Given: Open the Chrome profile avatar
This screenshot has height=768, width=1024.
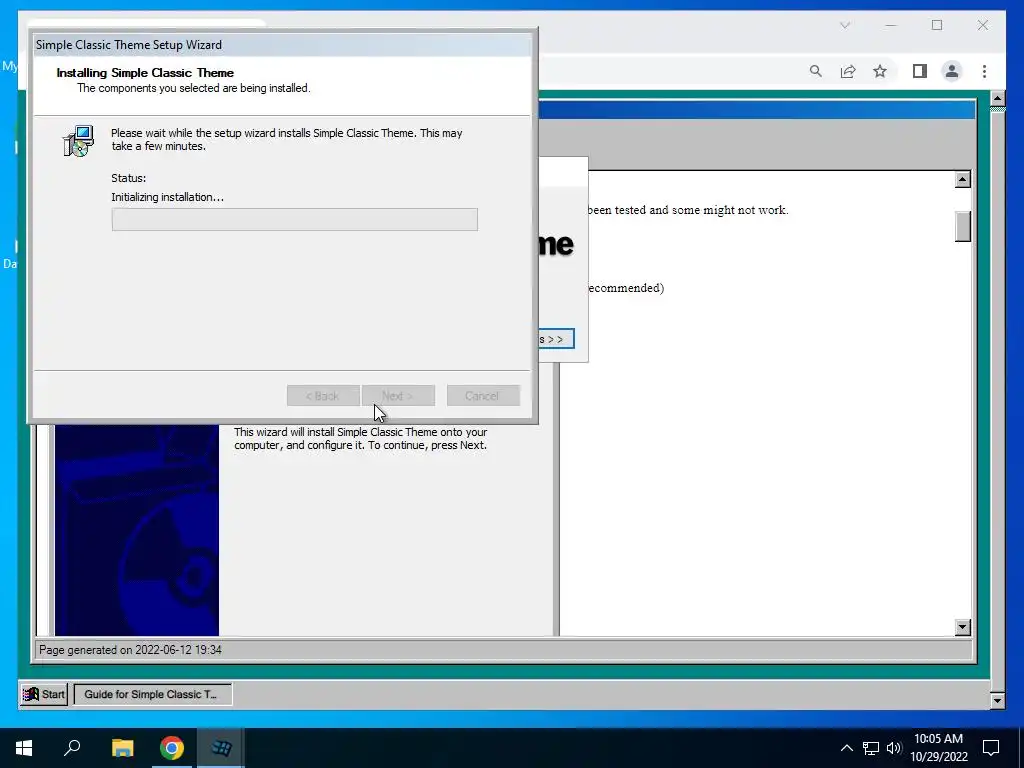Looking at the screenshot, I should 952,71.
